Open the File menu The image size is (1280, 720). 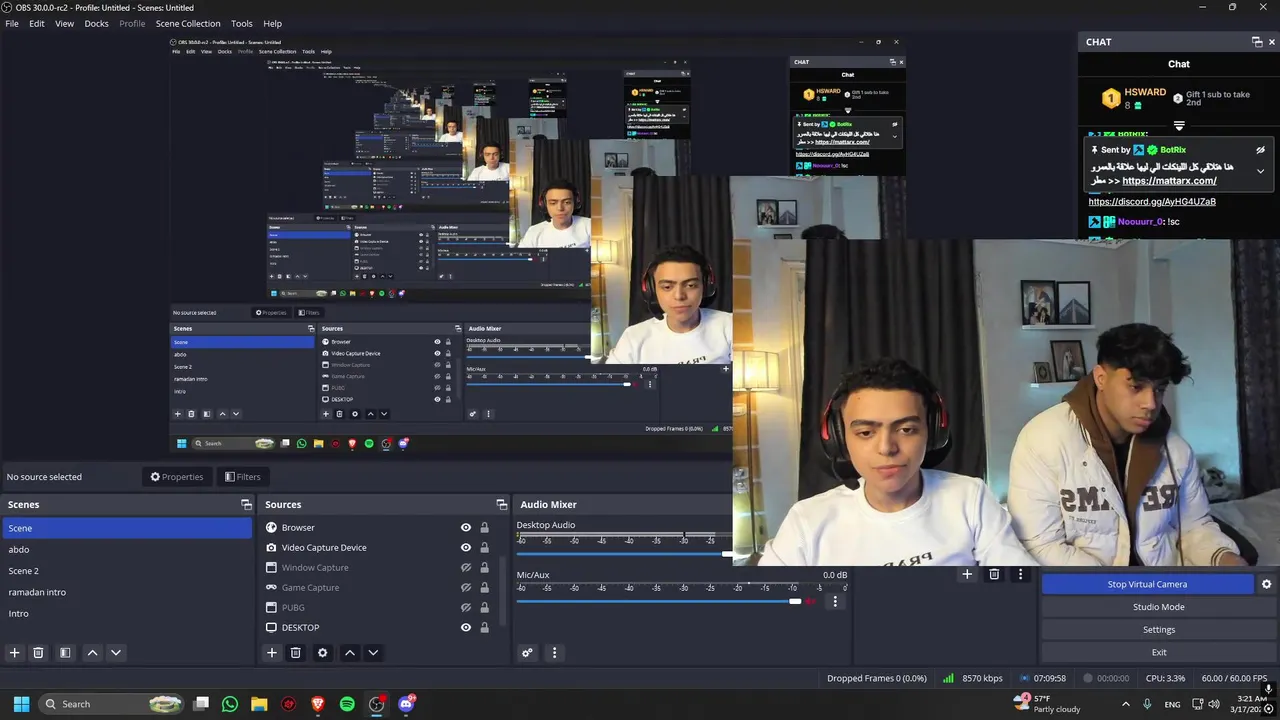[12, 23]
